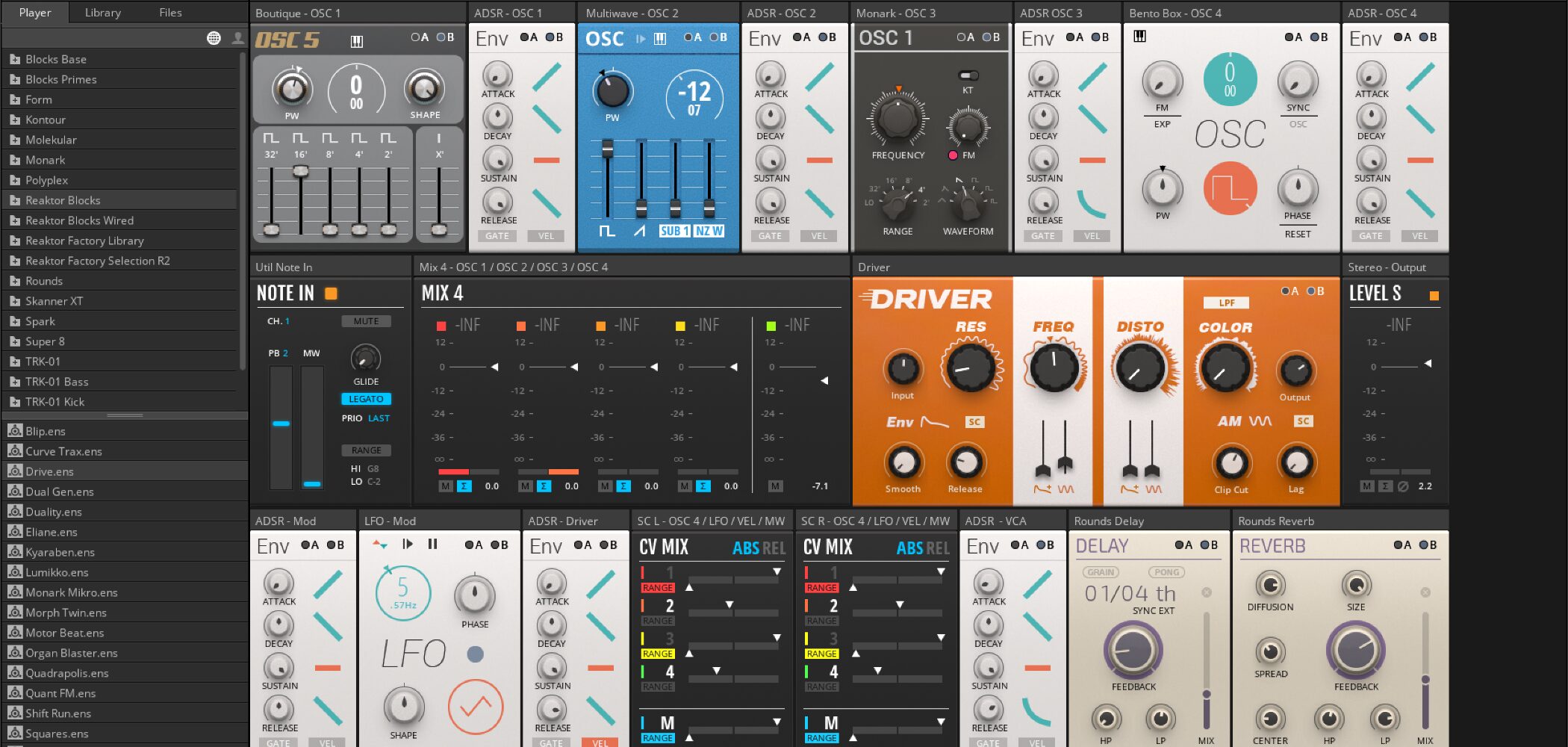
Task: Click the FREQ knob in Driver
Action: [1054, 367]
